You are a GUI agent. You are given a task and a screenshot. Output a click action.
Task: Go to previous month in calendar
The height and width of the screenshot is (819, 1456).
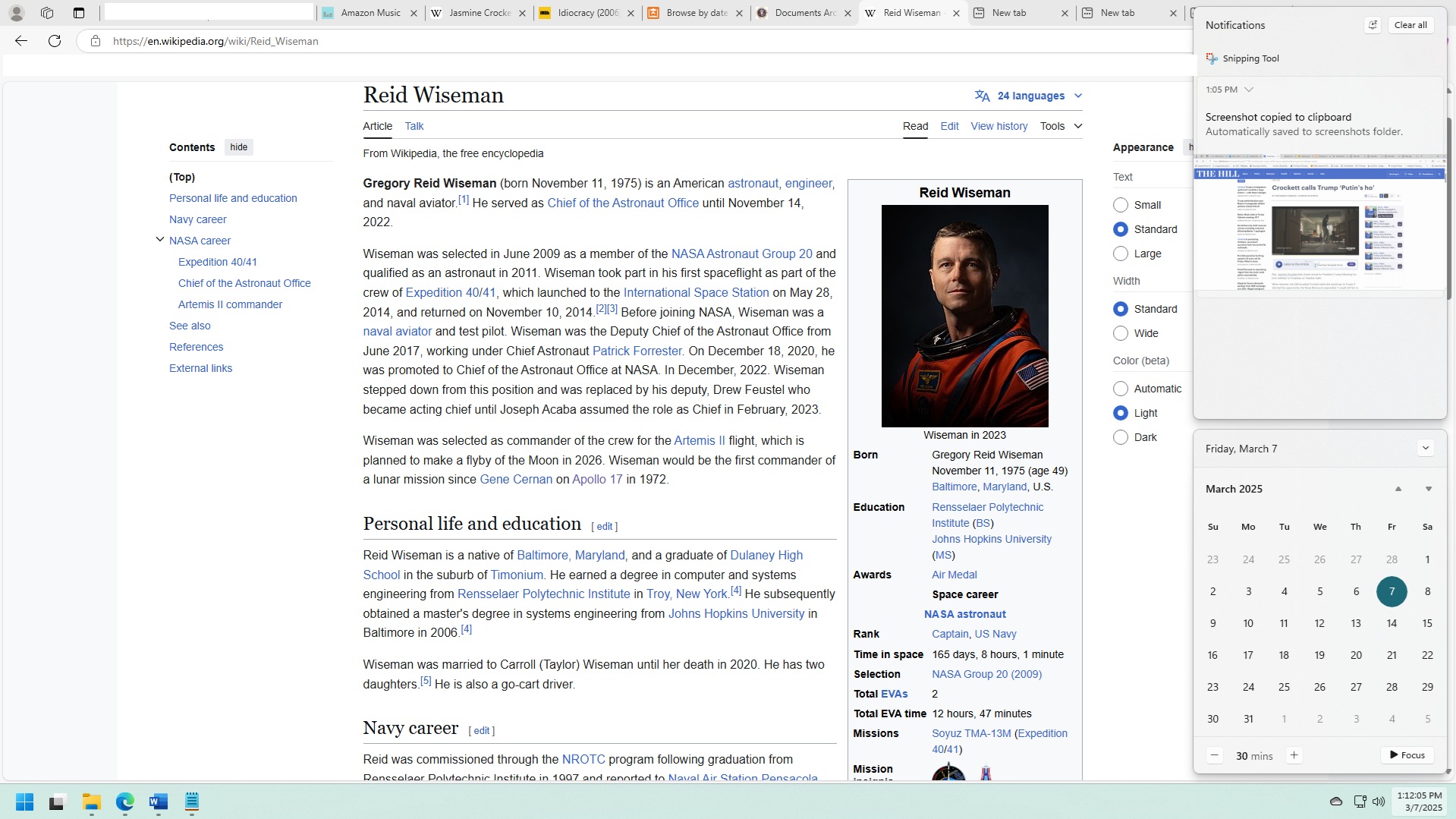pos(1398,489)
